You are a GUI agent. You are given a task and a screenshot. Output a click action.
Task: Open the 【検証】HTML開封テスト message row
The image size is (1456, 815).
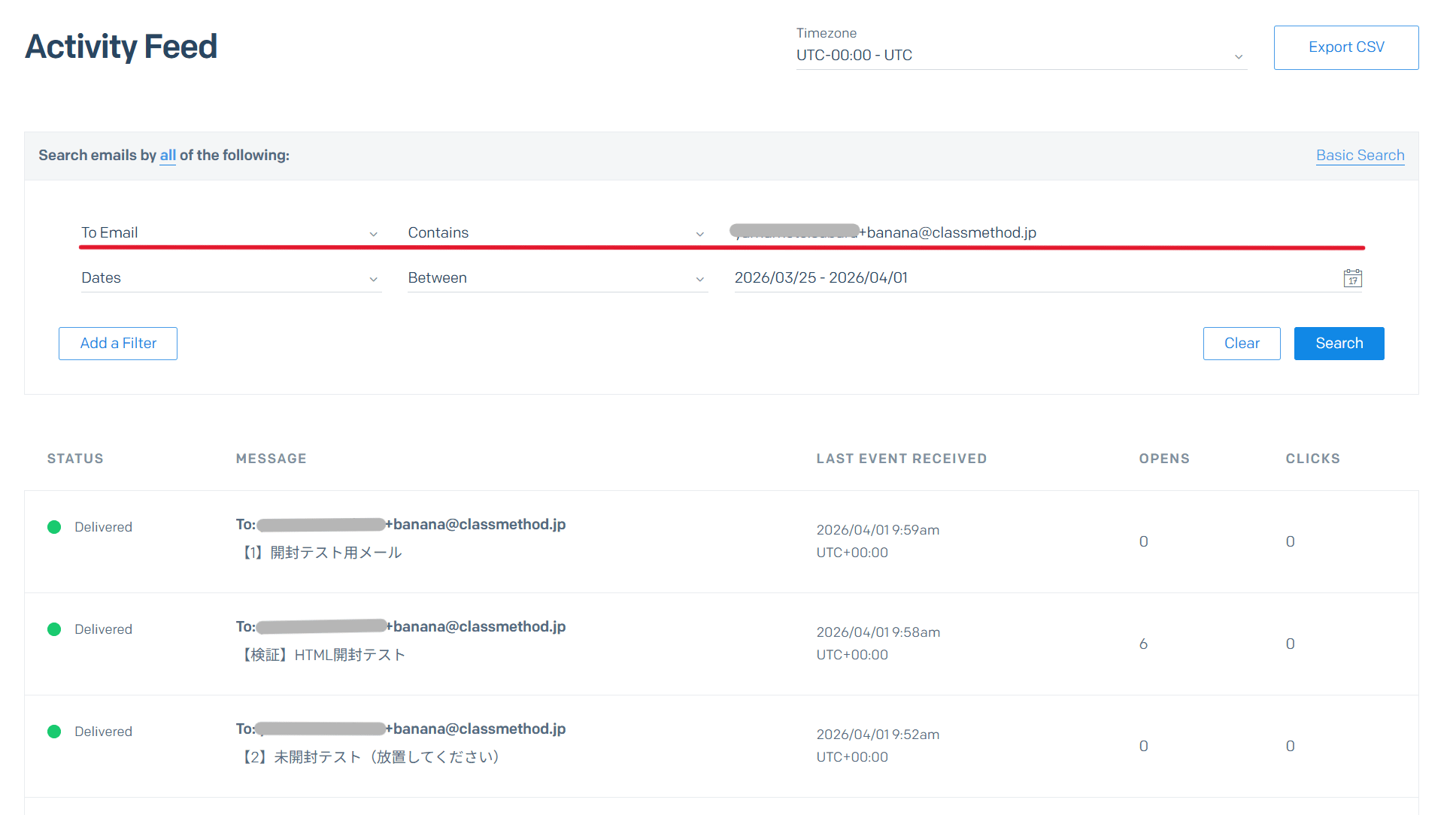(323, 655)
